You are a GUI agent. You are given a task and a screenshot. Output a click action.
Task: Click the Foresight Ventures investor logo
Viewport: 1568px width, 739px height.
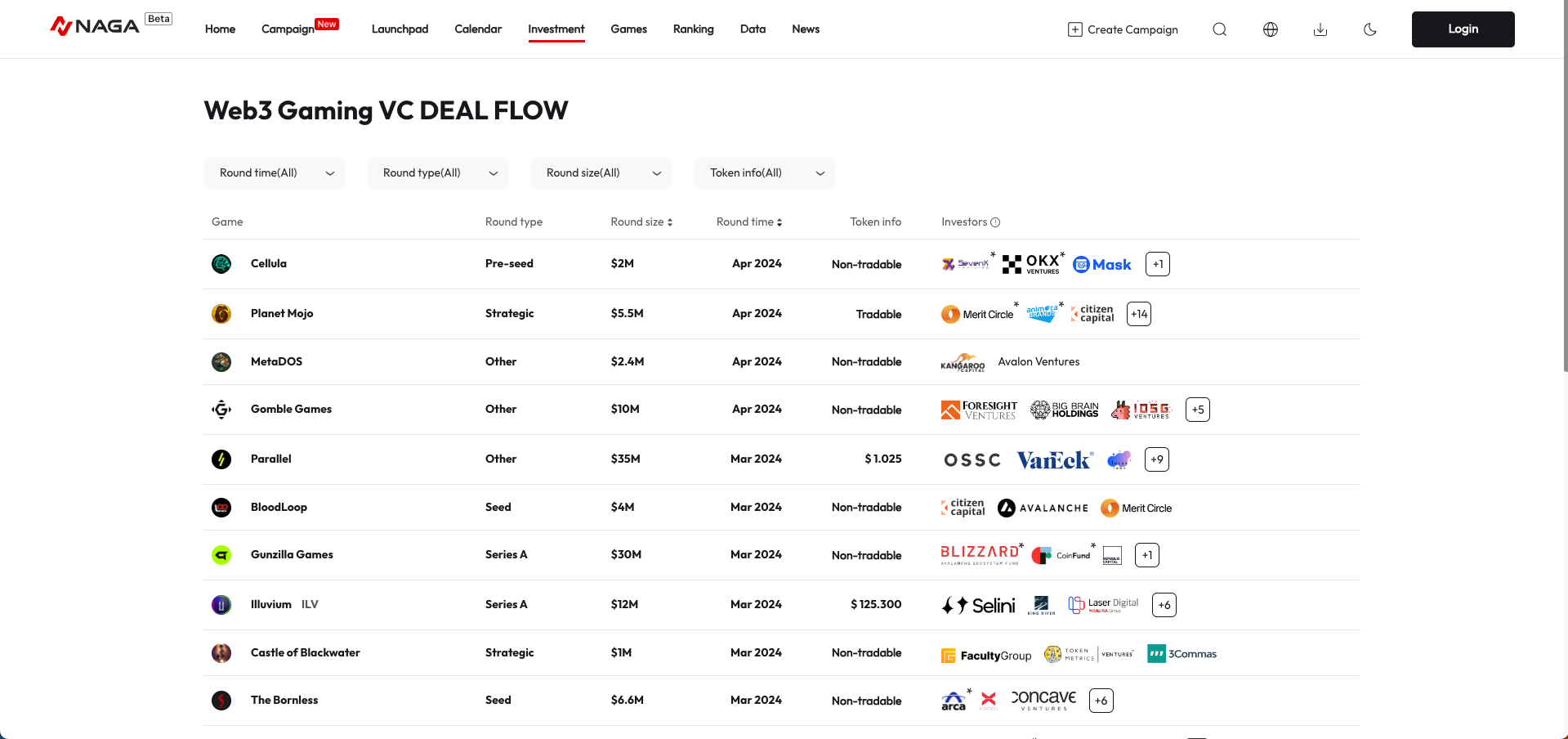979,410
